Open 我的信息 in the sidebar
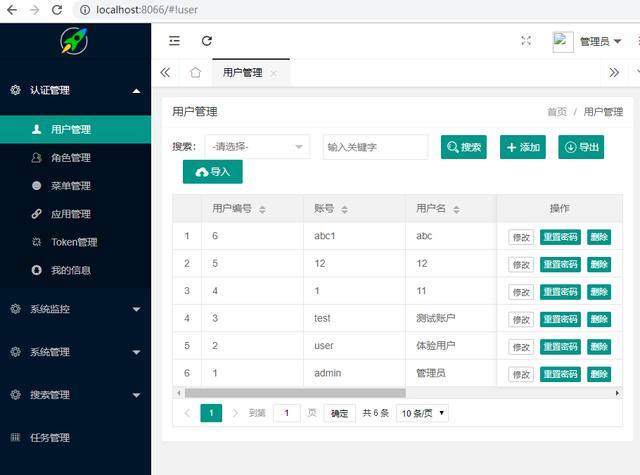Viewport: 640px width, 475px height. 76,270
